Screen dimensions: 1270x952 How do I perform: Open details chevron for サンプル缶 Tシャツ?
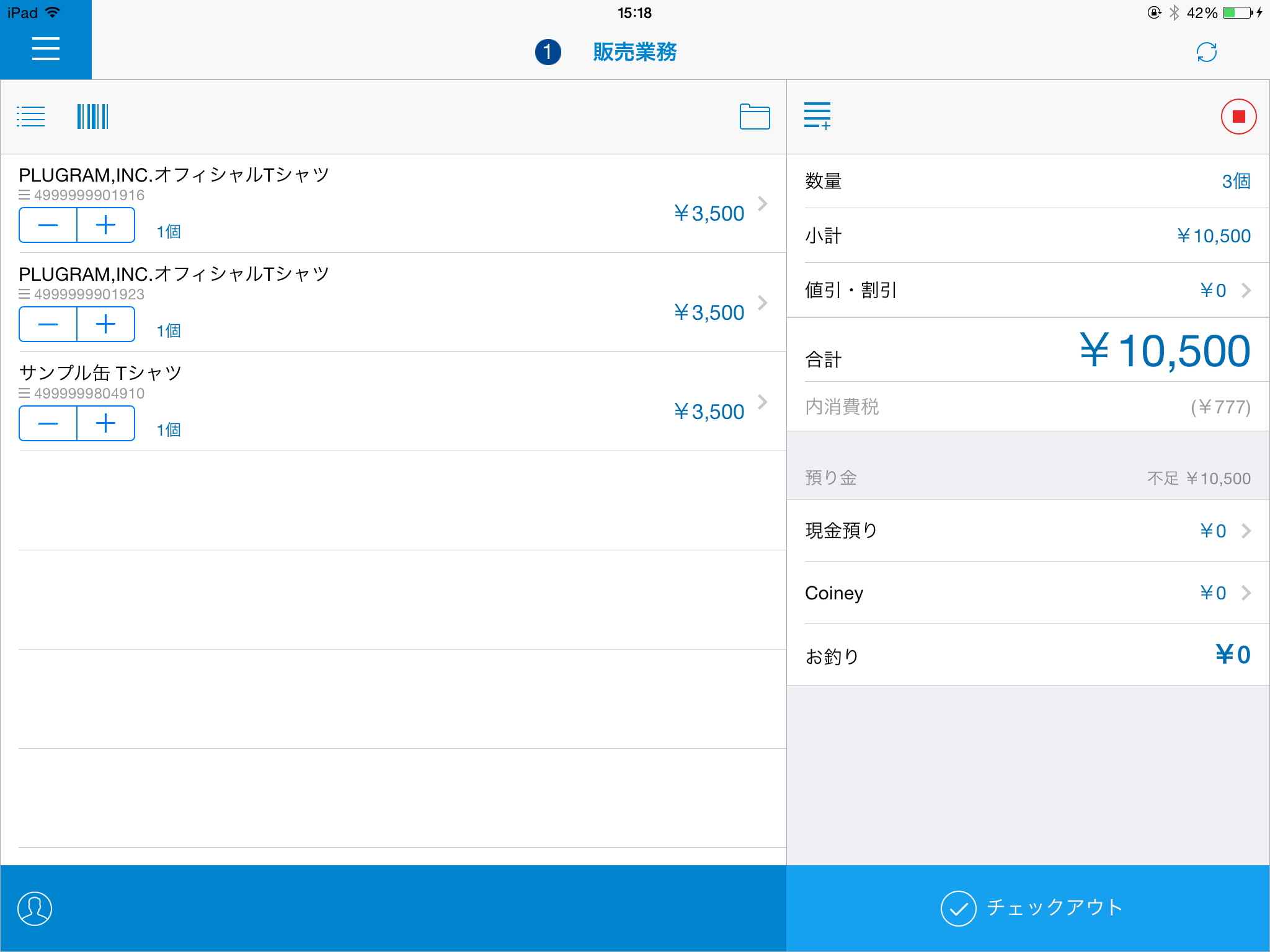pos(763,402)
